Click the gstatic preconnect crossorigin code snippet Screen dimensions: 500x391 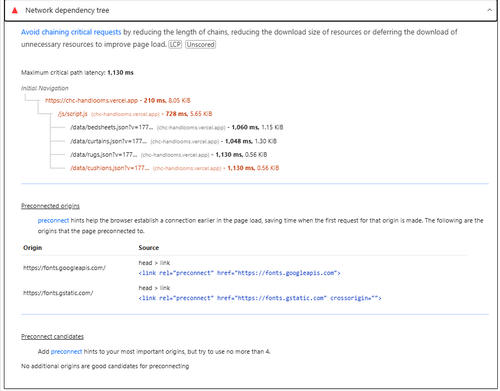point(260,298)
